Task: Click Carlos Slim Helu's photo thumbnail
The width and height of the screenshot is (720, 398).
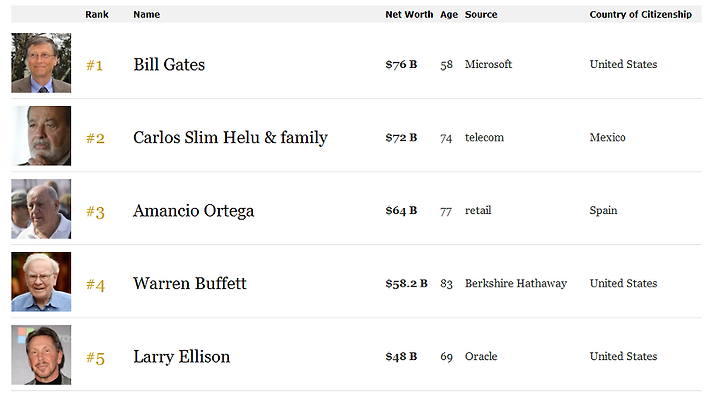Action: tap(41, 136)
